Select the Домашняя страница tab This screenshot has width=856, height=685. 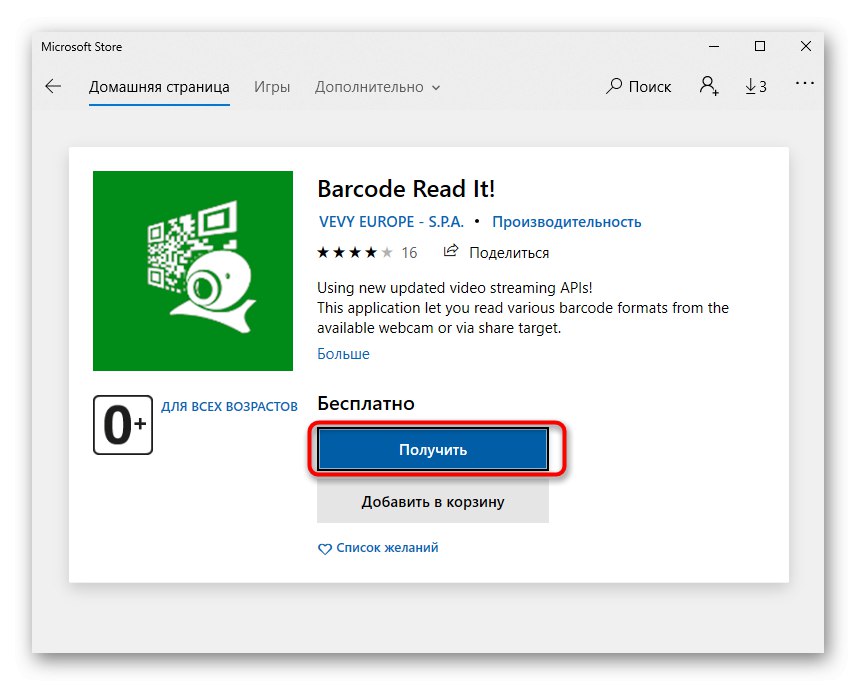(159, 86)
